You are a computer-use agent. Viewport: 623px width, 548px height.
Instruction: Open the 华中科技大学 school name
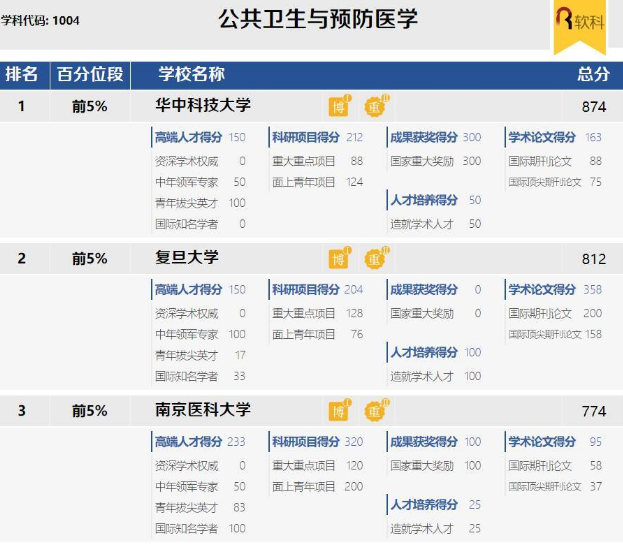tap(203, 105)
